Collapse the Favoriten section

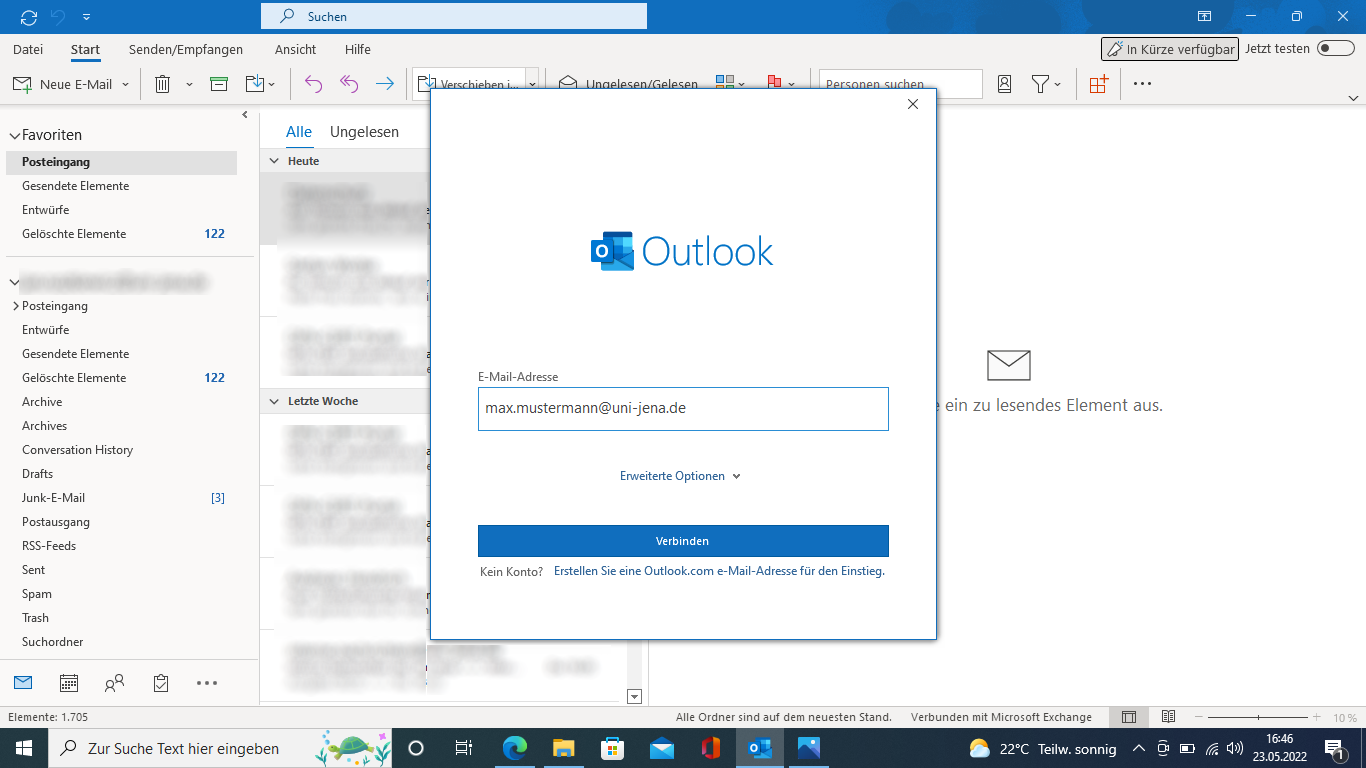(x=14, y=135)
